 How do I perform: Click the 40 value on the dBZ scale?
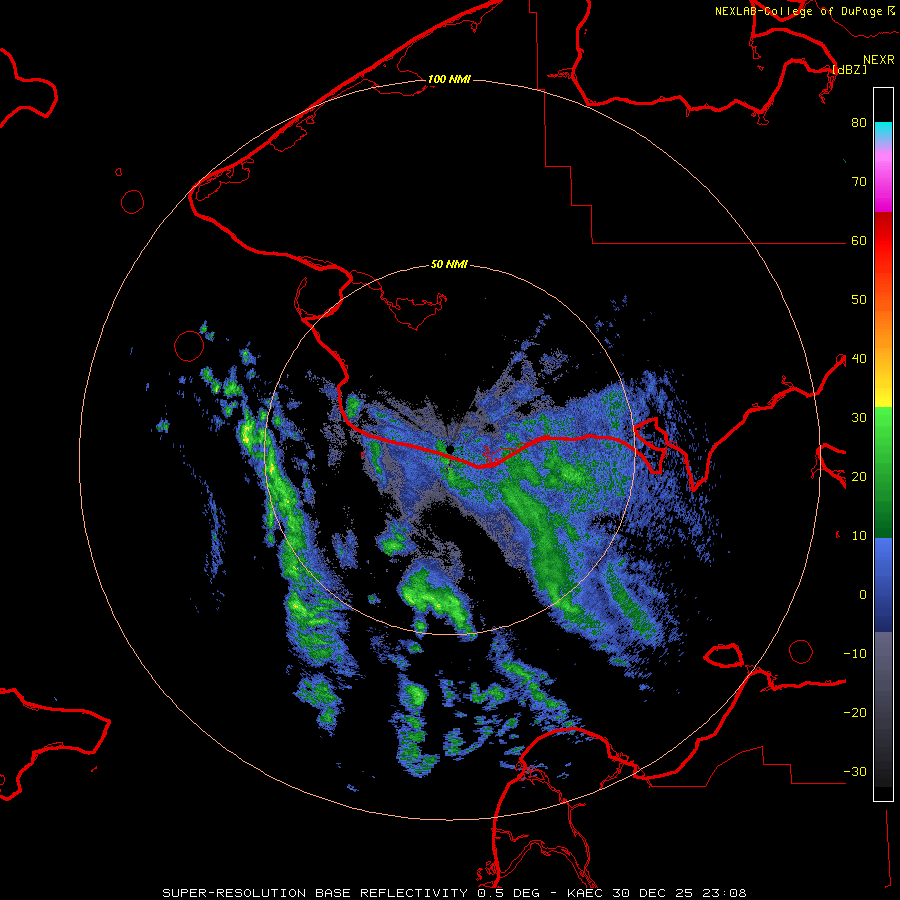tap(859, 359)
